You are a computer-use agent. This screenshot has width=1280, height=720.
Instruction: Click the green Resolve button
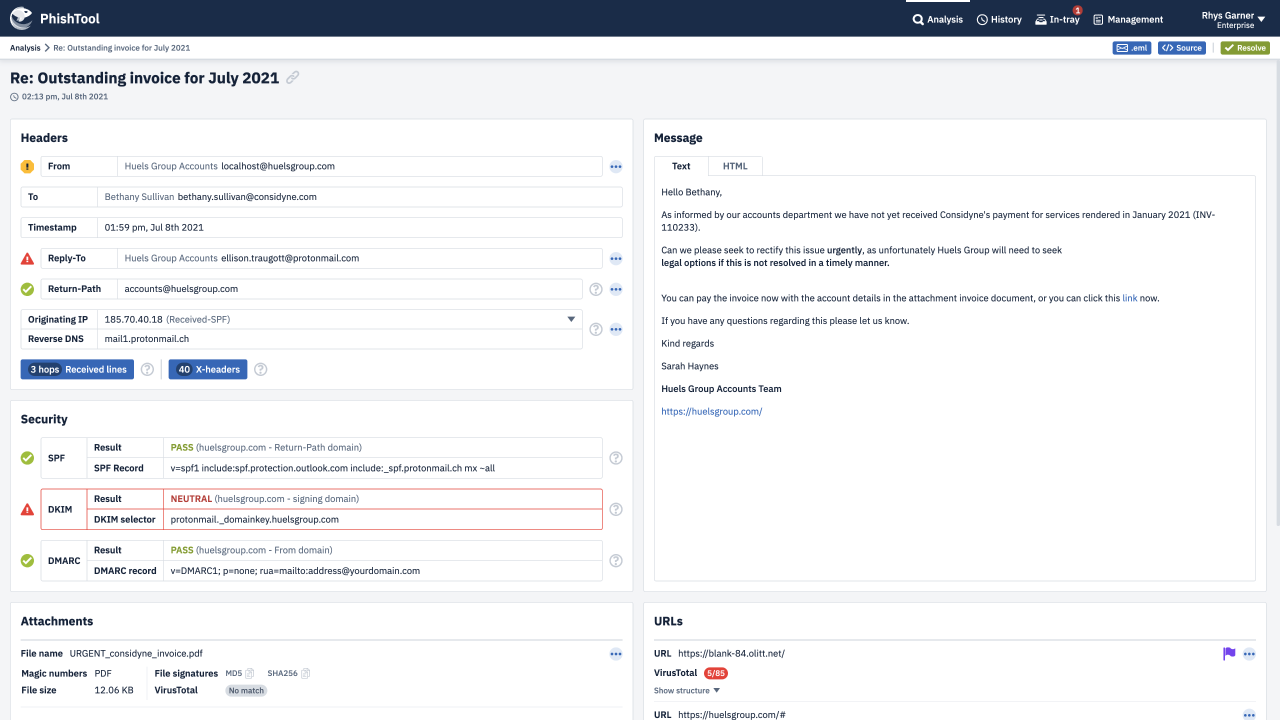[1245, 48]
